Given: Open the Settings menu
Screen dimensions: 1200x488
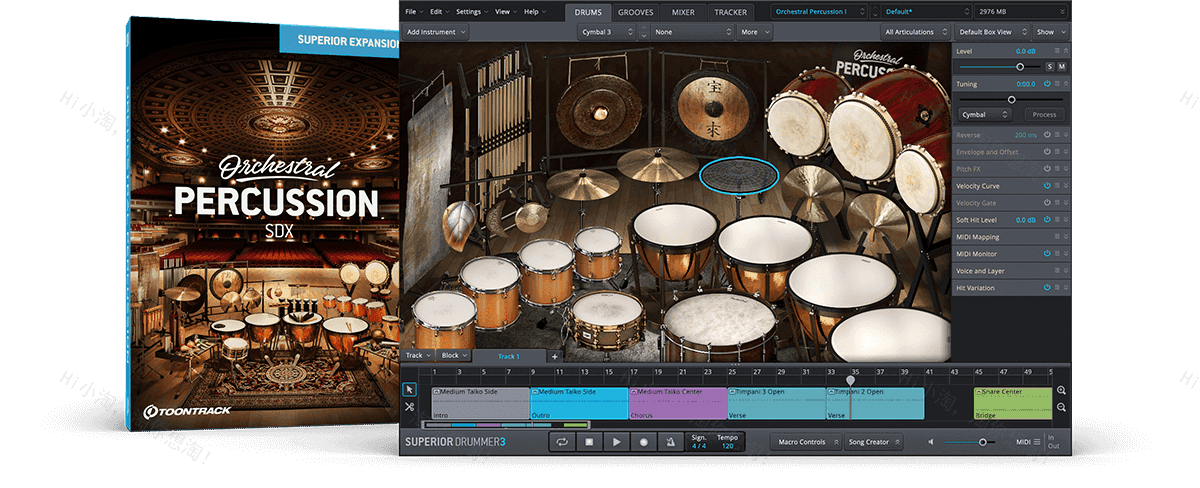Looking at the screenshot, I should (x=471, y=12).
